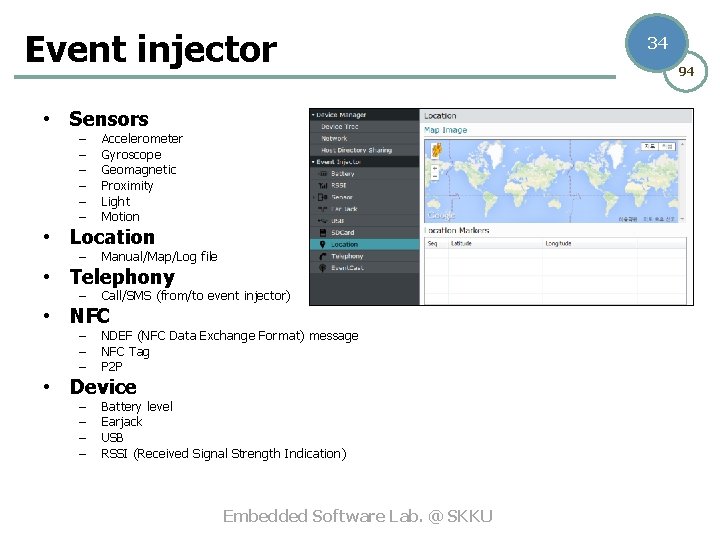720x540 pixels.
Task: Click the Sensor device icon
Action: tap(323, 197)
